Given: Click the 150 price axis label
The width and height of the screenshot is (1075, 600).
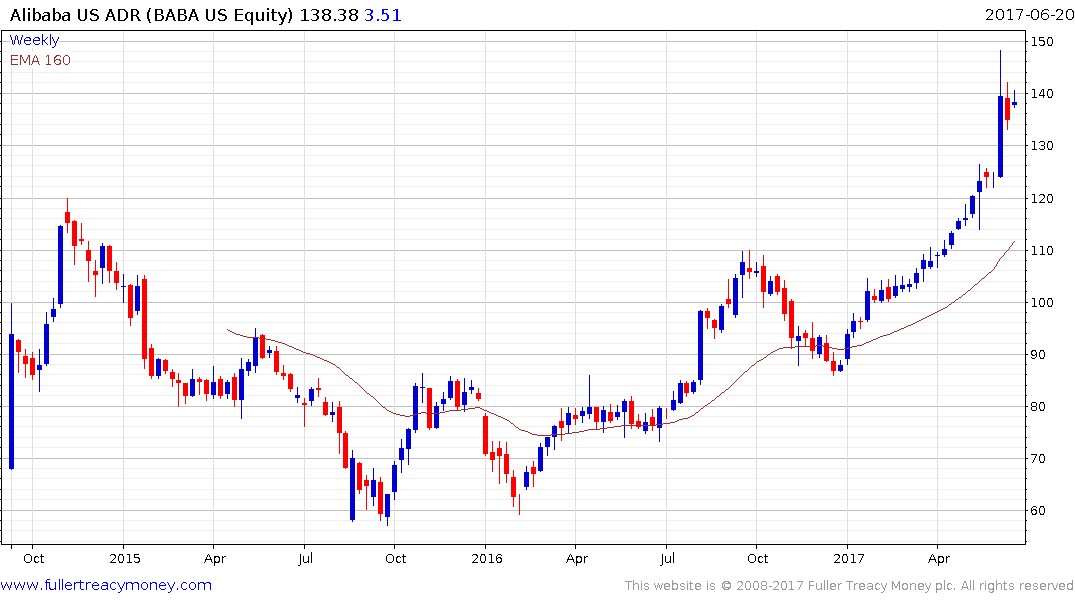Looking at the screenshot, I should click(1042, 42).
